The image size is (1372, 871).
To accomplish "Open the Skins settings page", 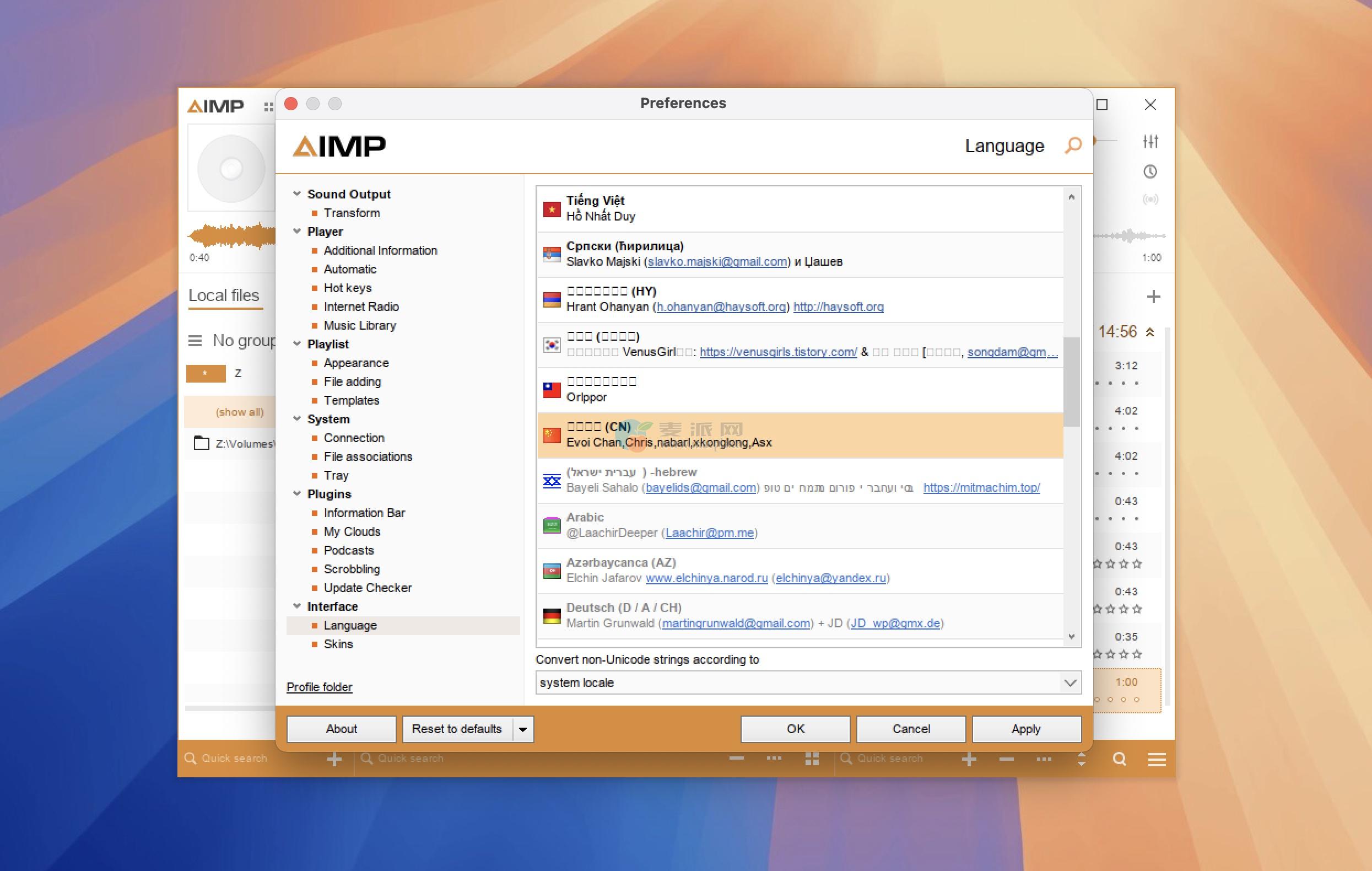I will (x=338, y=644).
